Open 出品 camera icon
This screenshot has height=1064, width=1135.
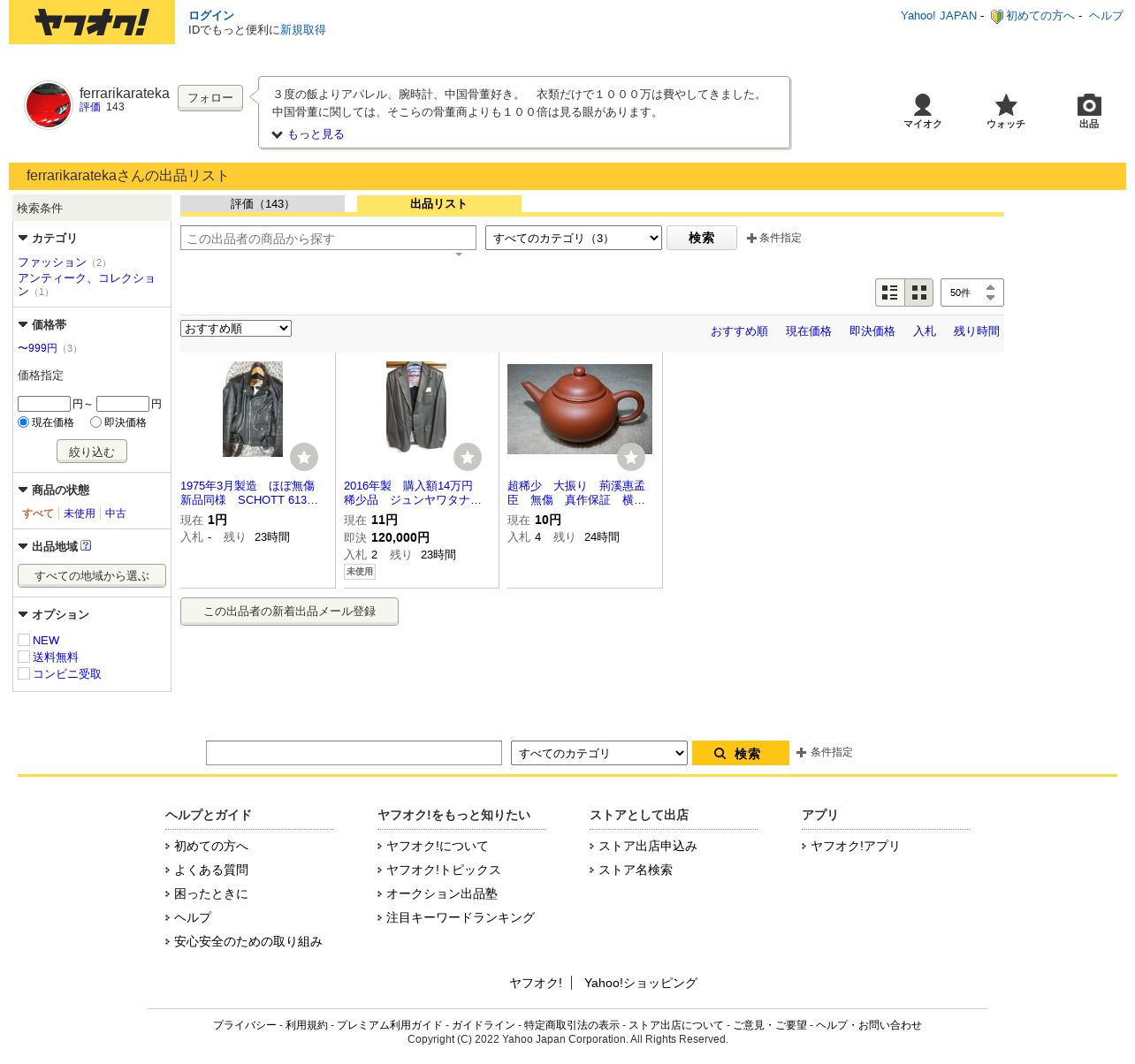1089,104
